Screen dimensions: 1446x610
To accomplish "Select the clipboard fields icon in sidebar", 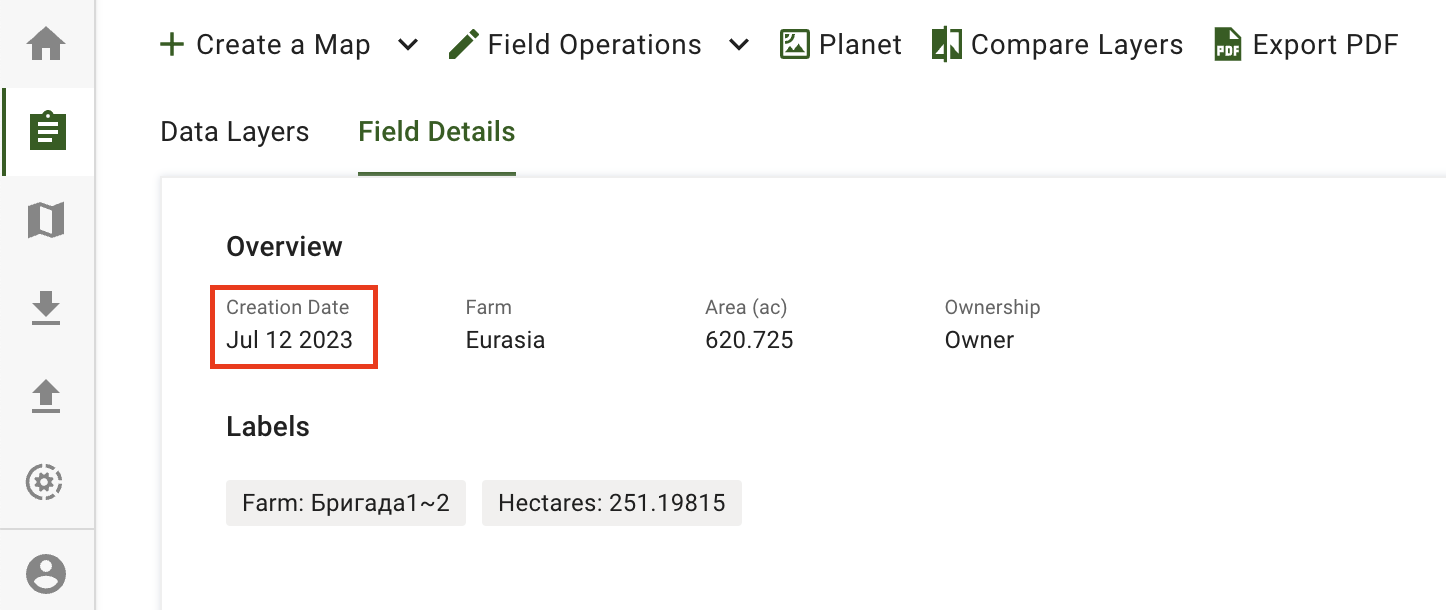I will point(47,131).
